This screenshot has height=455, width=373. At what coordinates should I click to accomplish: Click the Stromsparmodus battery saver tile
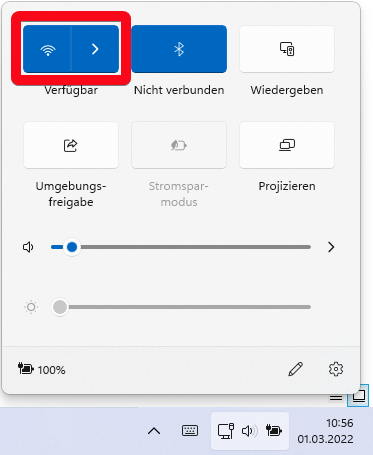point(179,145)
